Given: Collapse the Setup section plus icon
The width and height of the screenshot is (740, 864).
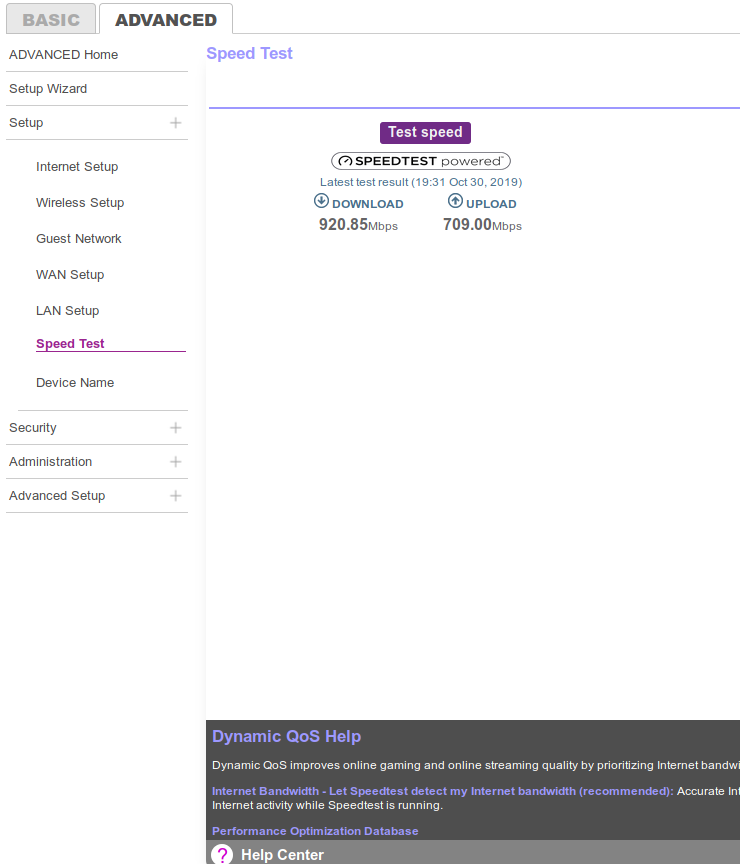Looking at the screenshot, I should point(176,123).
